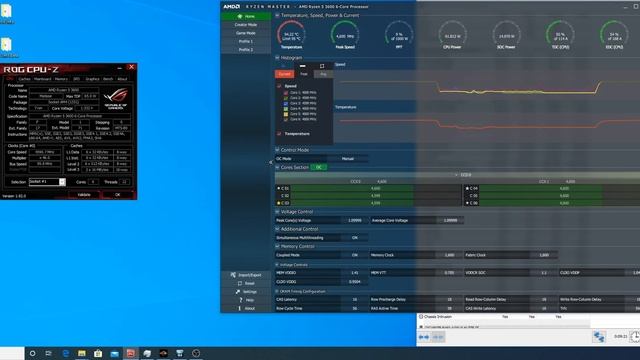Toggle Core 1 checkbox in the histogram legend

[286, 93]
